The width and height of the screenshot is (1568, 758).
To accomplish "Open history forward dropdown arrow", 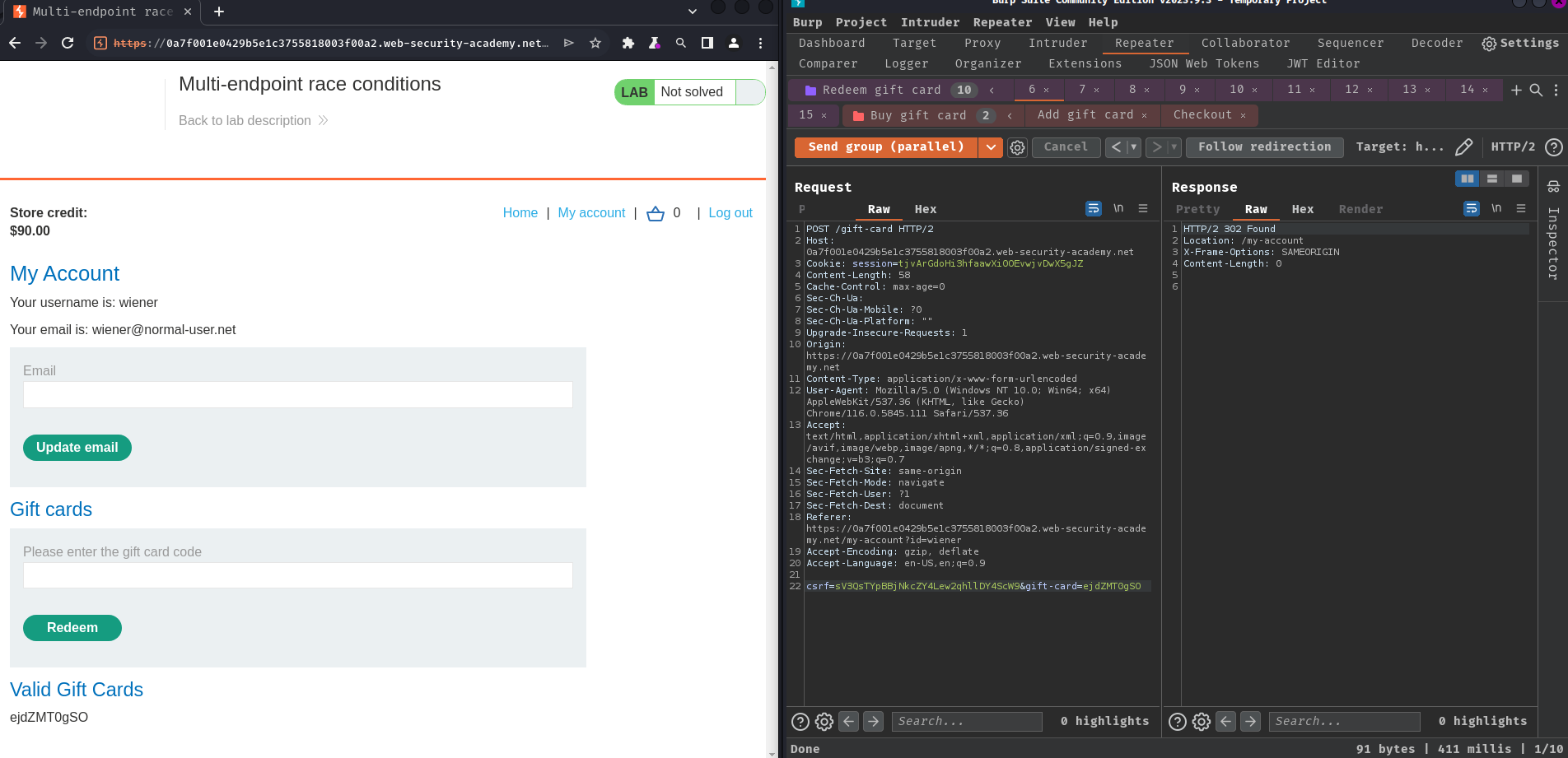I will click(x=1175, y=147).
